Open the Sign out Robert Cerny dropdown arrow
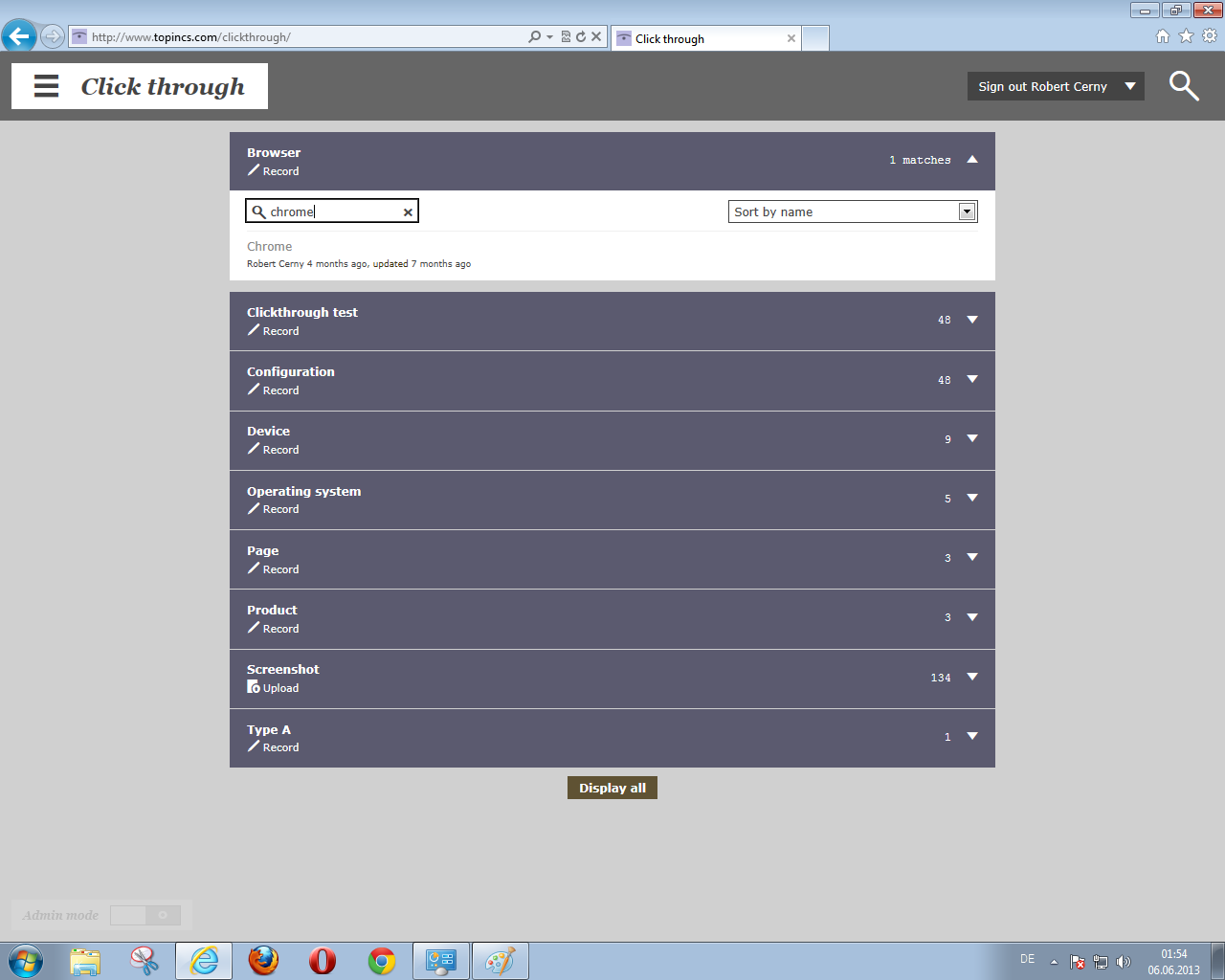The height and width of the screenshot is (980, 1225). coord(1130,86)
